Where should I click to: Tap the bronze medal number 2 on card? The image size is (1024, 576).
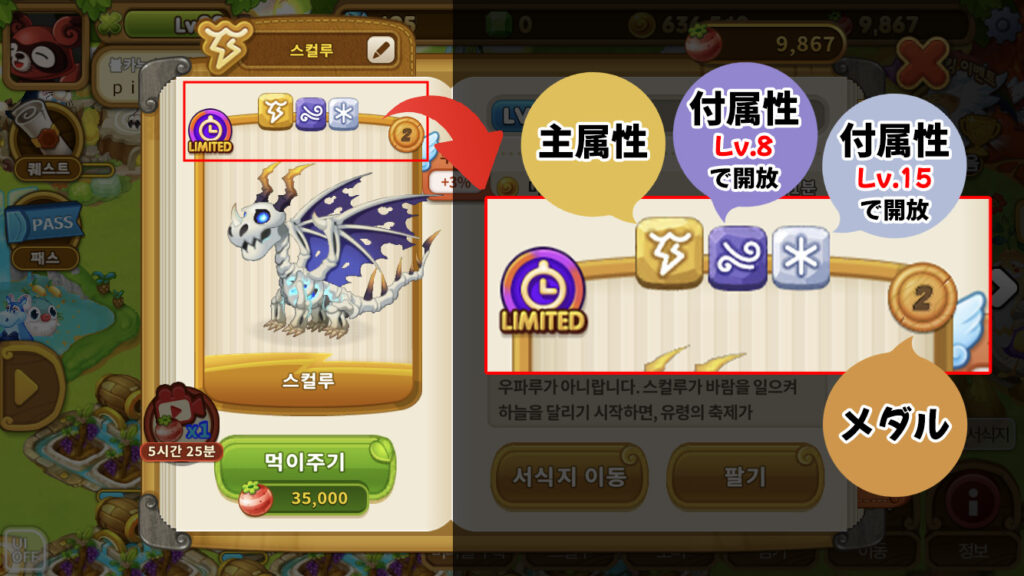pyautogui.click(x=406, y=135)
